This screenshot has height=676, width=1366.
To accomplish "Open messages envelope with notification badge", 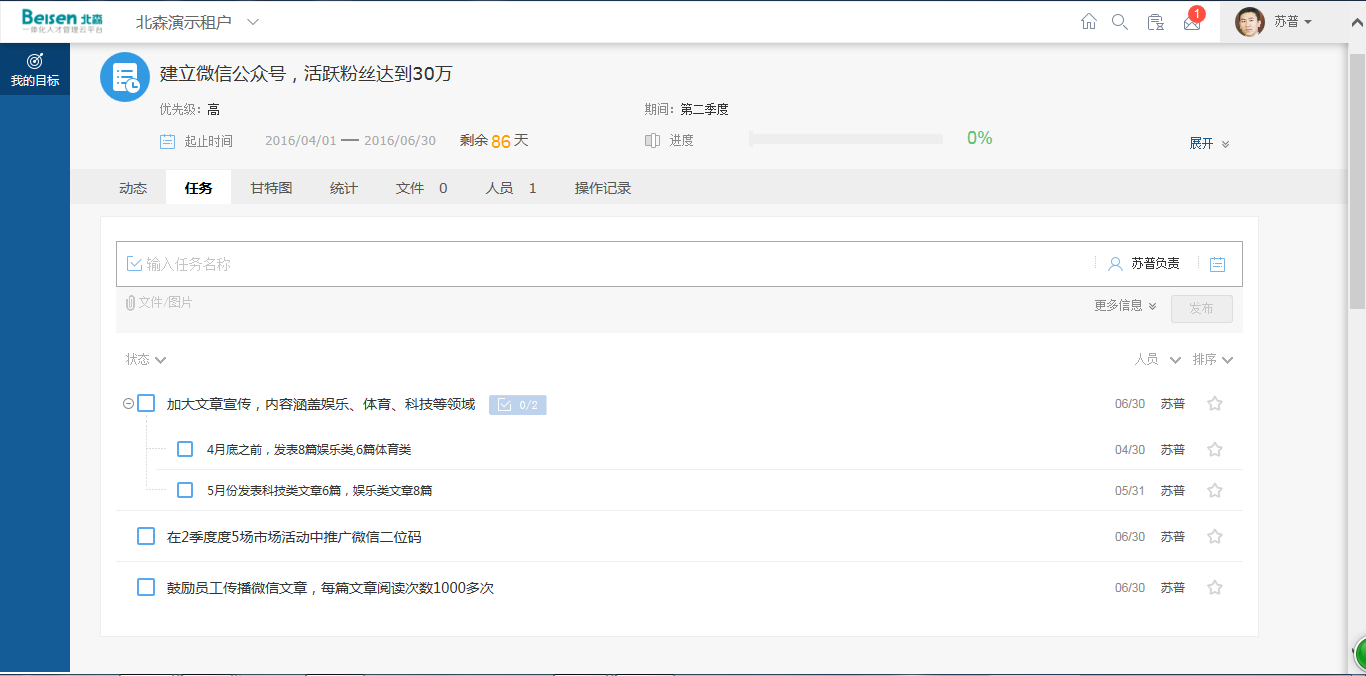I will pos(1192,23).
